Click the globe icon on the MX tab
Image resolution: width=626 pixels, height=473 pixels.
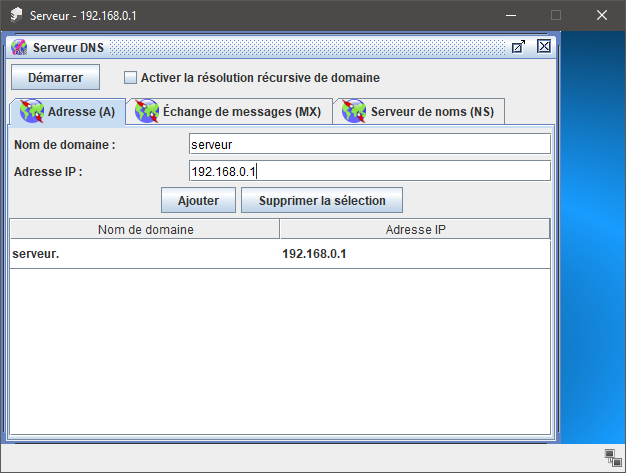pos(147,111)
